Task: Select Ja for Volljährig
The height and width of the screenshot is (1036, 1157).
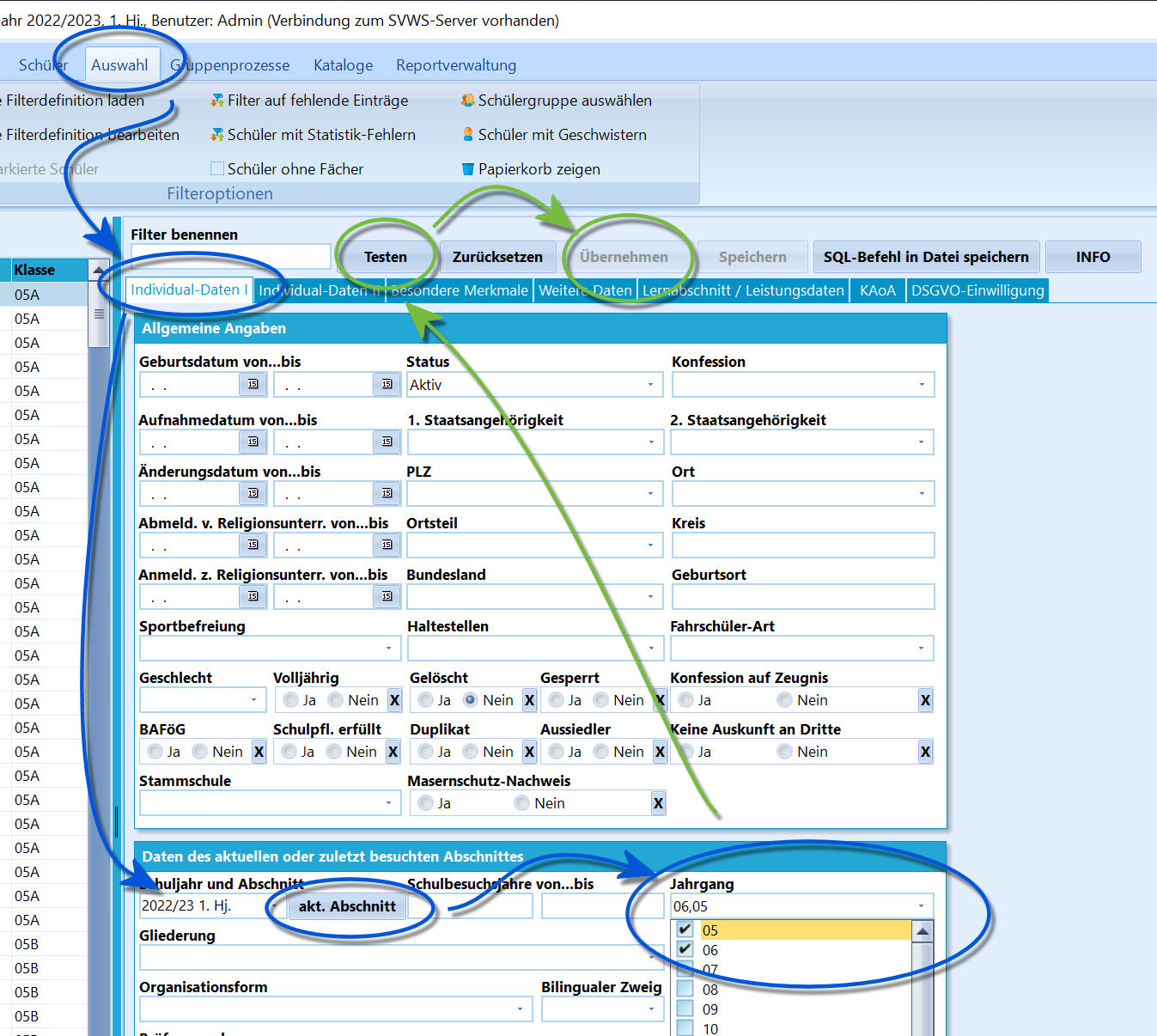Action: point(290,700)
